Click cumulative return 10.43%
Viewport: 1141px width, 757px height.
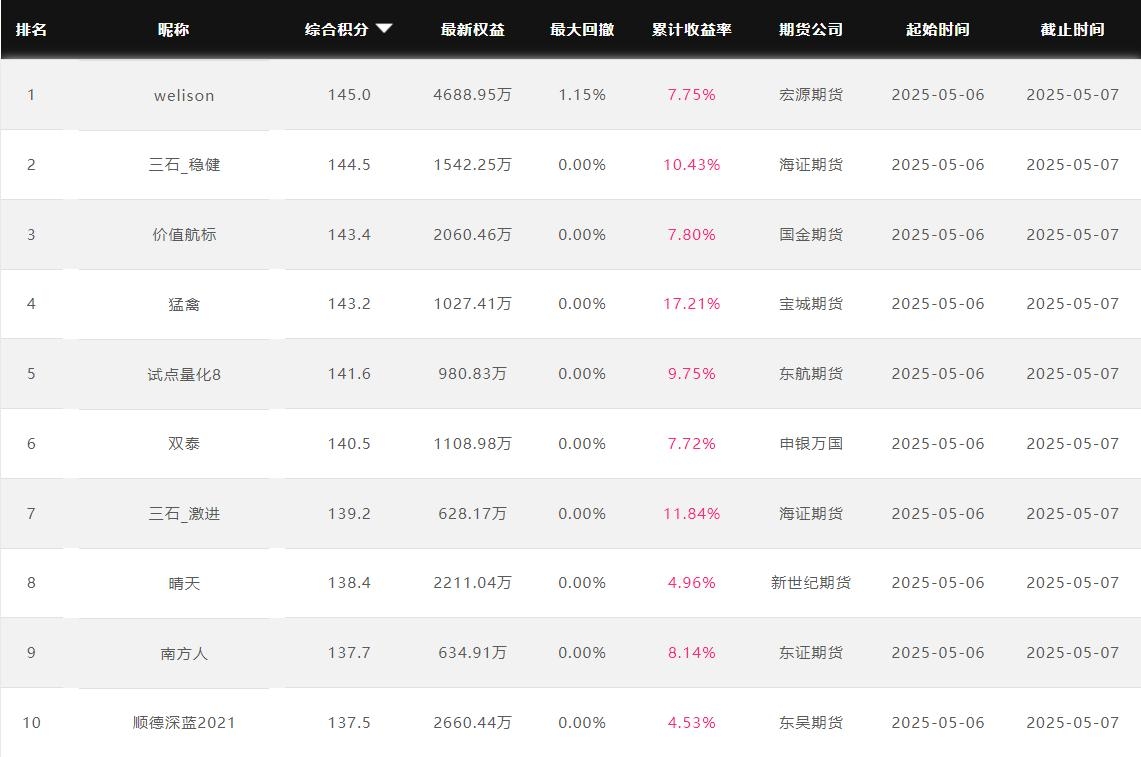[x=691, y=165]
